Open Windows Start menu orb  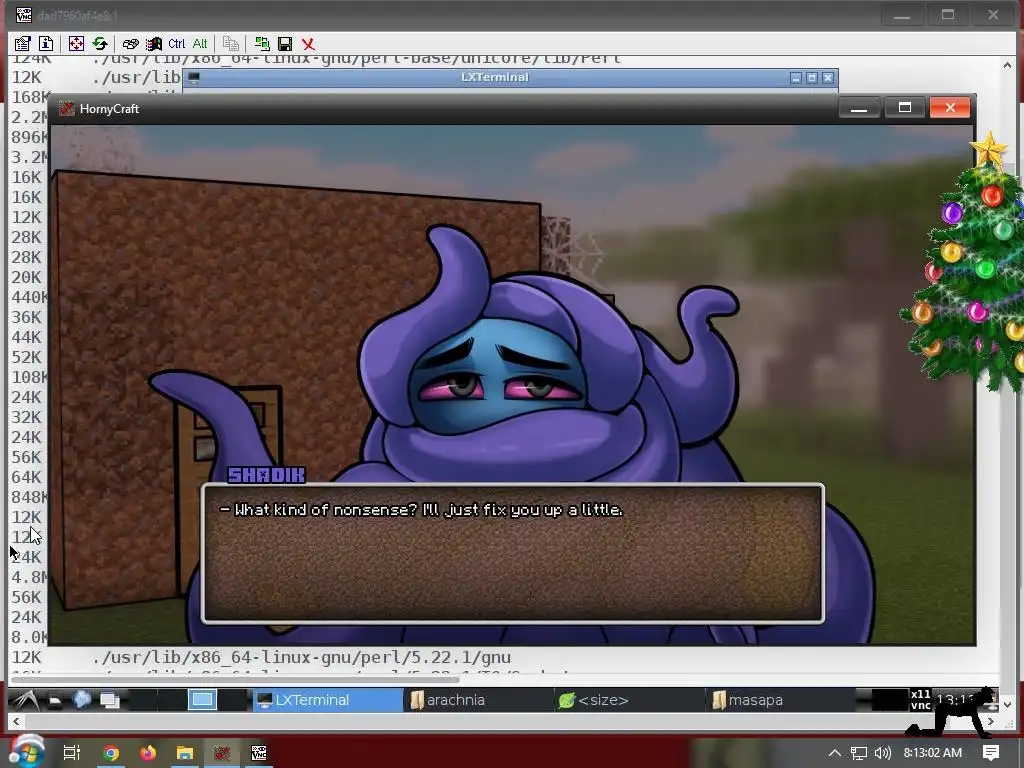[27, 752]
